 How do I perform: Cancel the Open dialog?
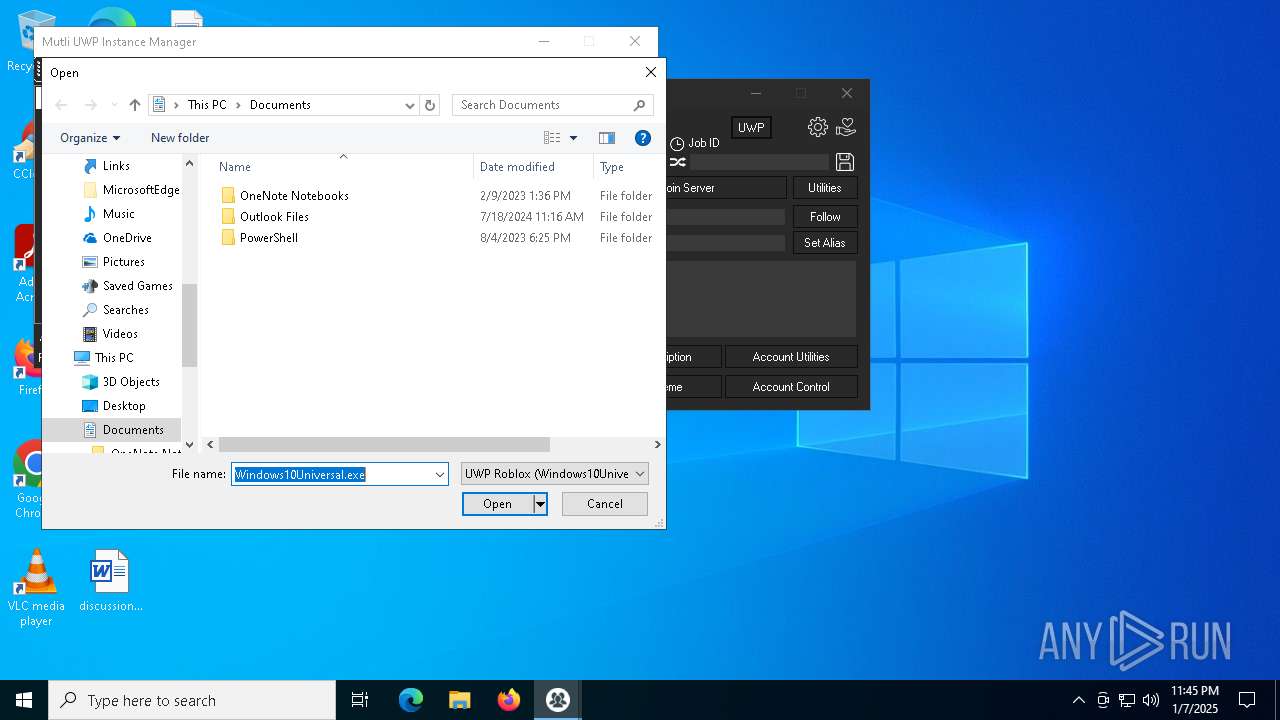point(605,504)
